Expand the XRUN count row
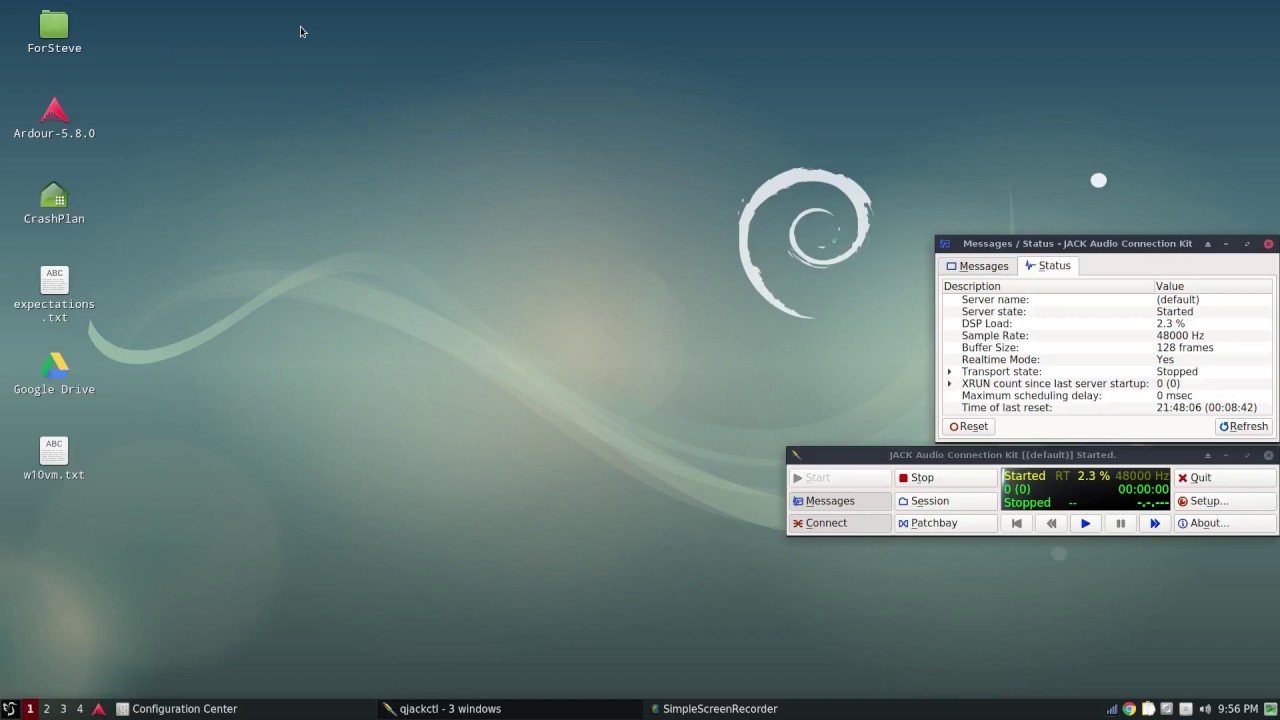 point(950,384)
